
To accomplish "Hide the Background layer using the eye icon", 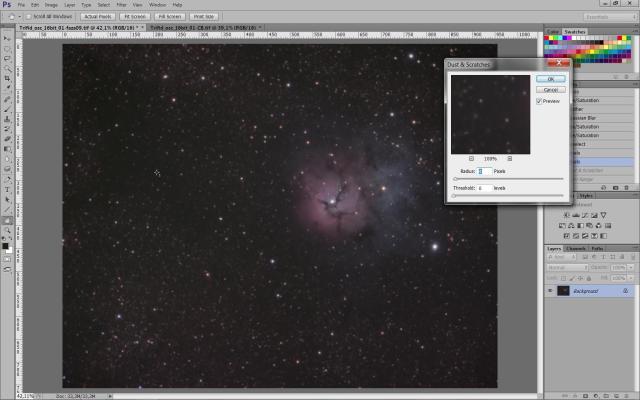I will click(x=550, y=291).
